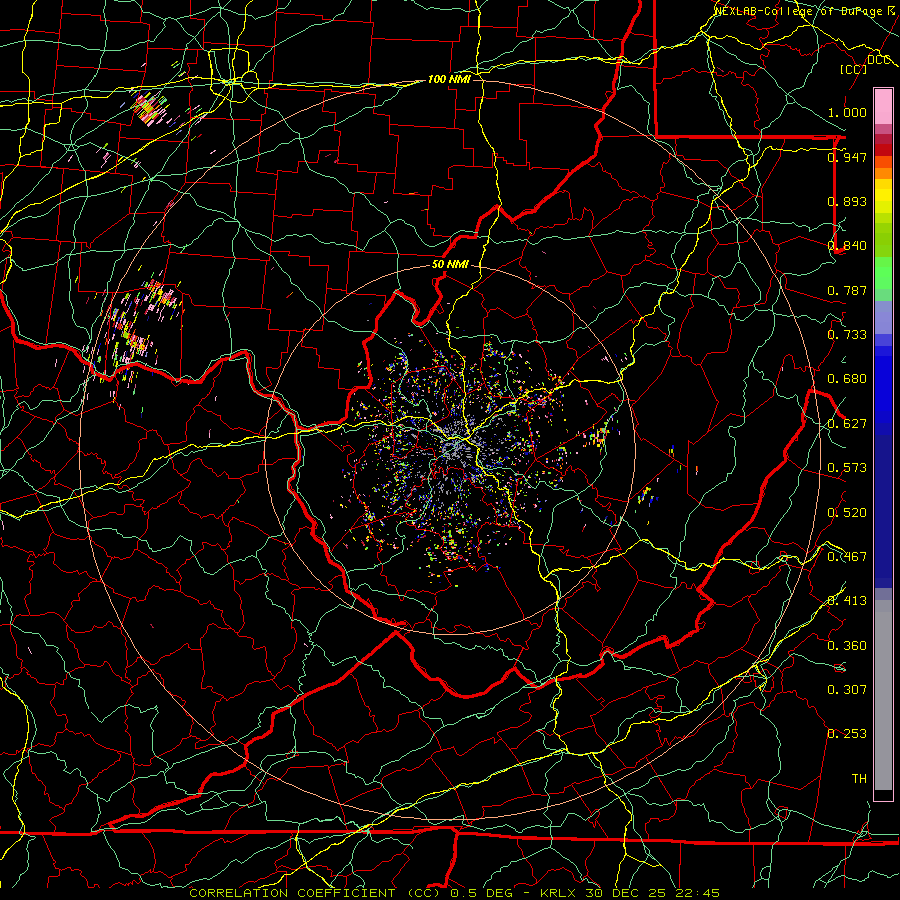The image size is (900, 900).
Task: Select the 0.840 scale value
Action: pos(847,246)
